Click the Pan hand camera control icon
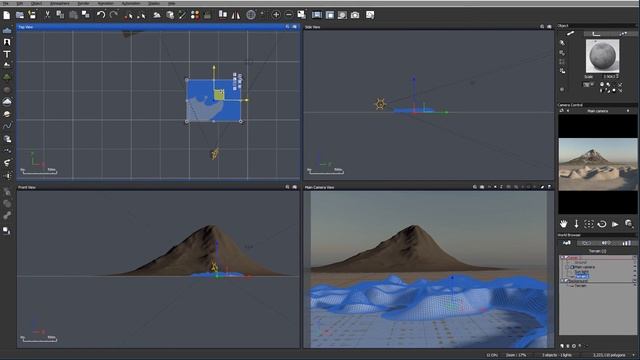Image resolution: width=640 pixels, height=360 pixels. point(563,224)
